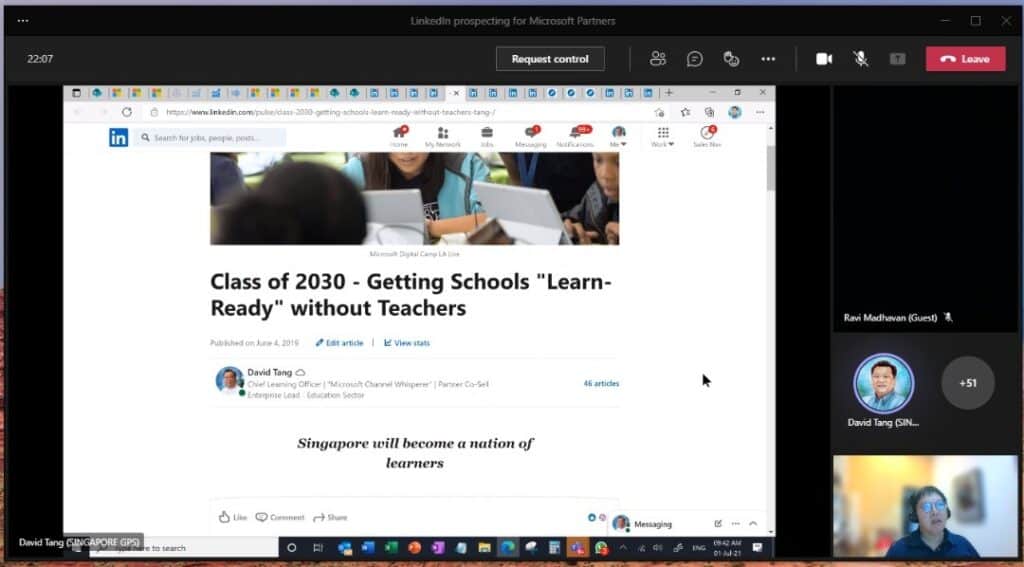This screenshot has height=567, width=1024.
Task: Refresh the browser page
Action: [127, 113]
